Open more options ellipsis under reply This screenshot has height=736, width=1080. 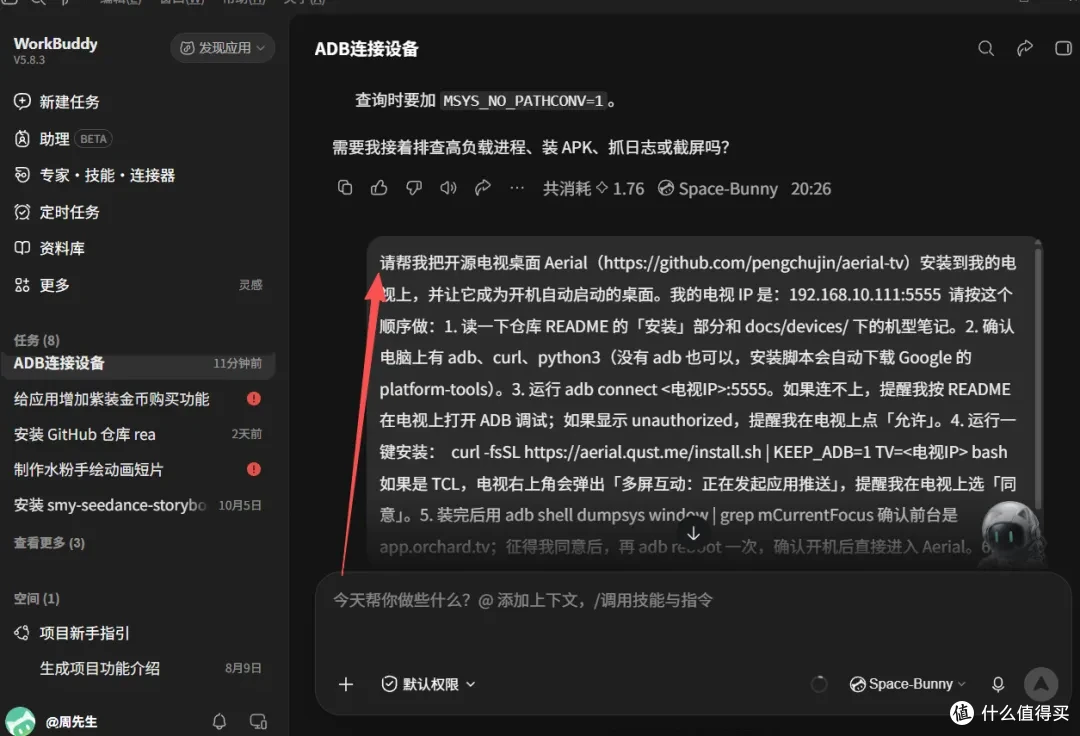click(517, 188)
